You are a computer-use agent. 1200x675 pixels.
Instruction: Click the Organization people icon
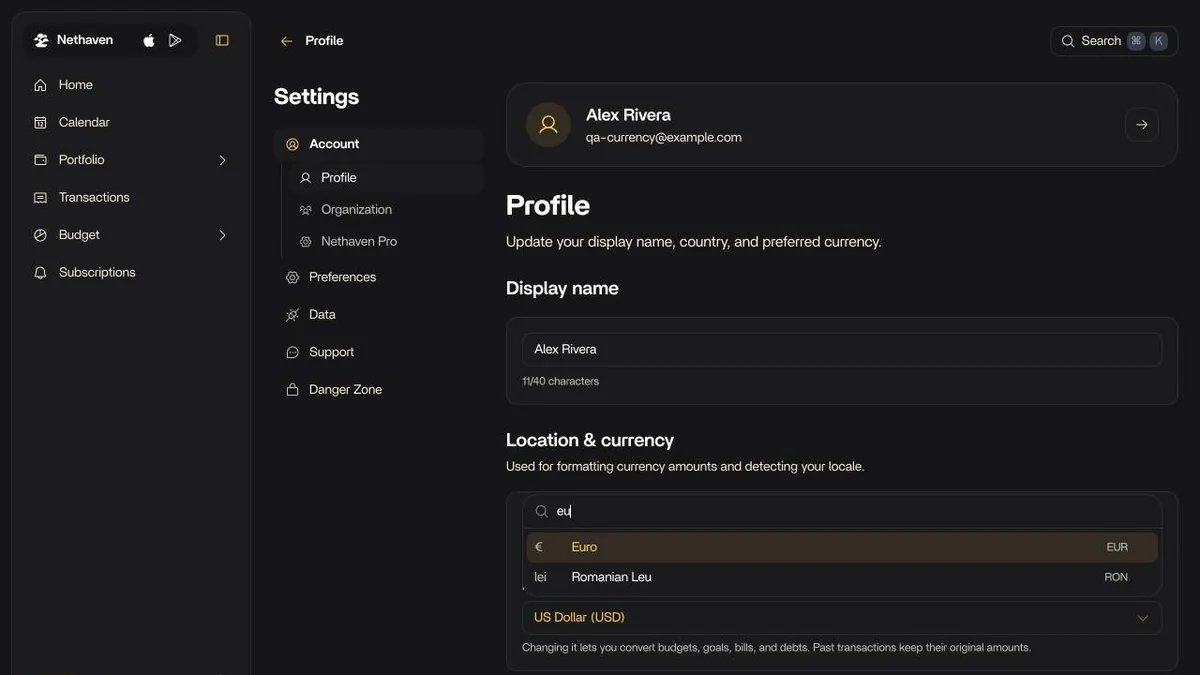pyautogui.click(x=306, y=210)
